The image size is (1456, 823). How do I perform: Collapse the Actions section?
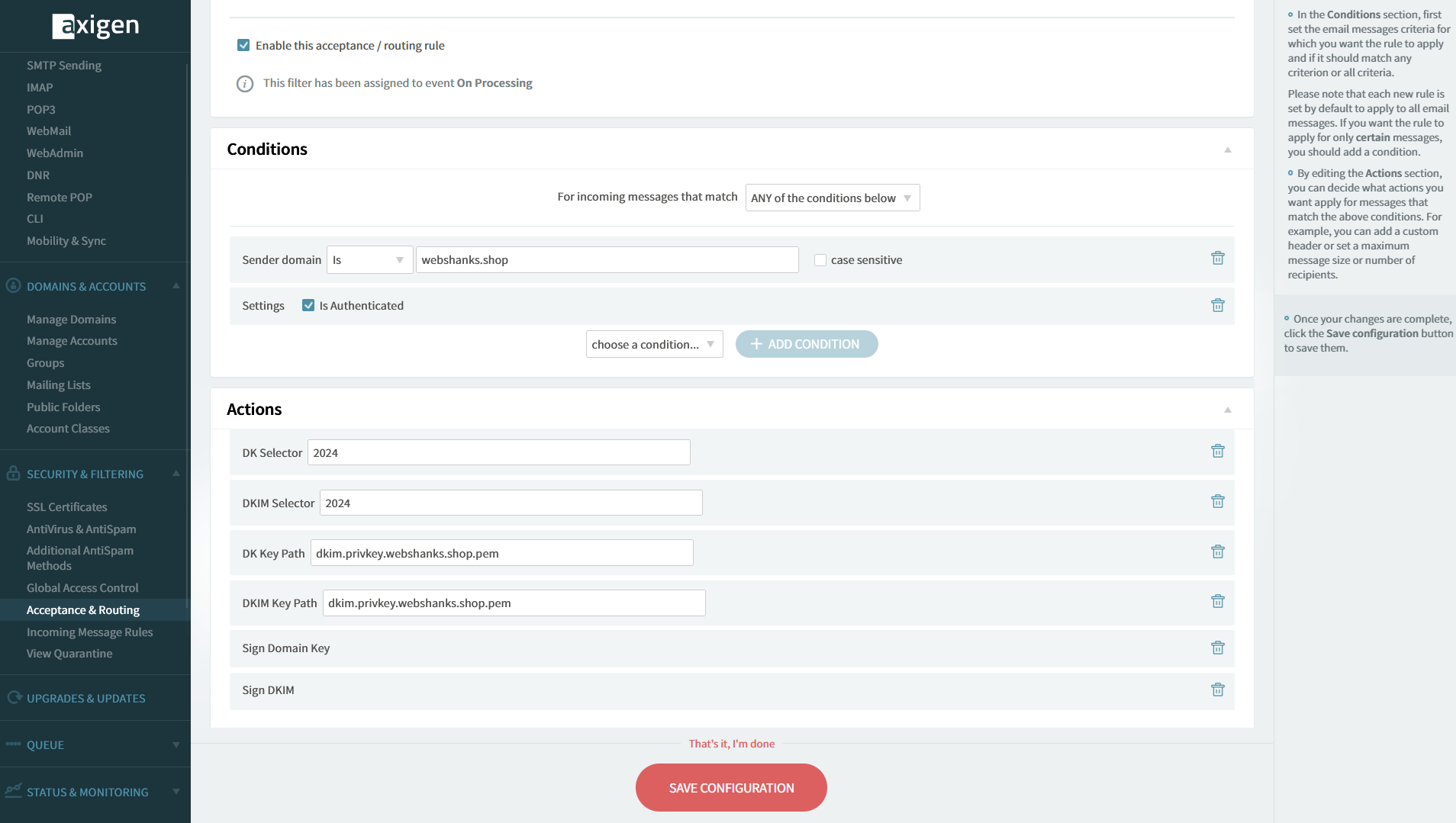[1228, 410]
